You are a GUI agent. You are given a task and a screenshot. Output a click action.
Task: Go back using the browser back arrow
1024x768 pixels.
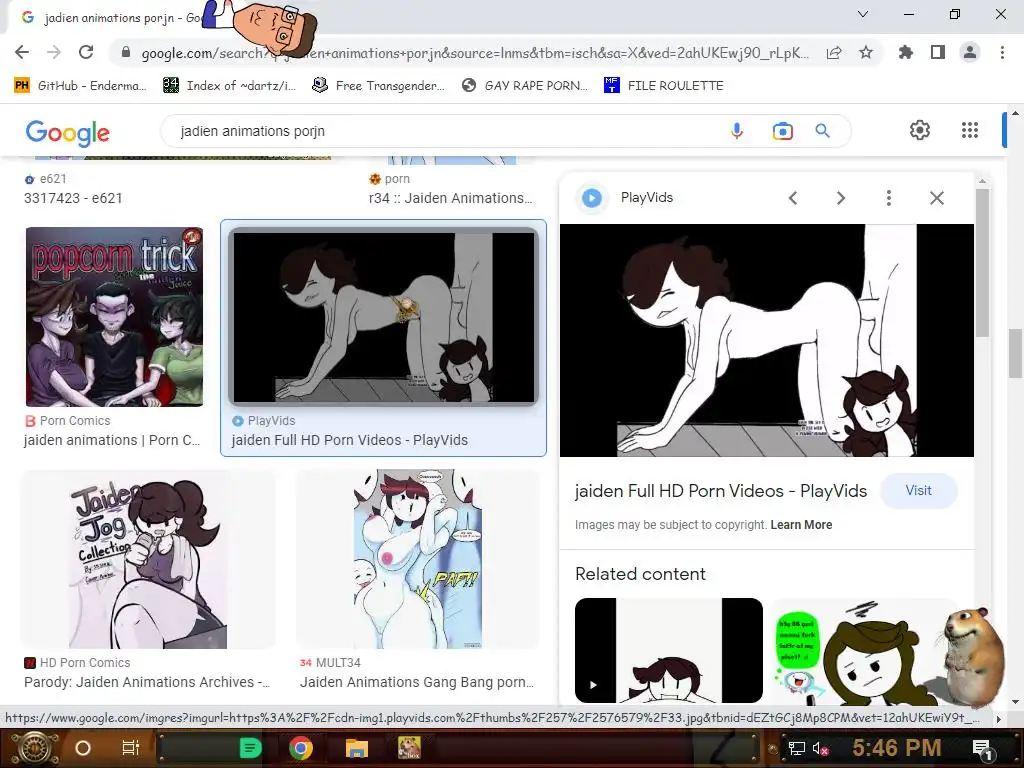click(x=22, y=52)
